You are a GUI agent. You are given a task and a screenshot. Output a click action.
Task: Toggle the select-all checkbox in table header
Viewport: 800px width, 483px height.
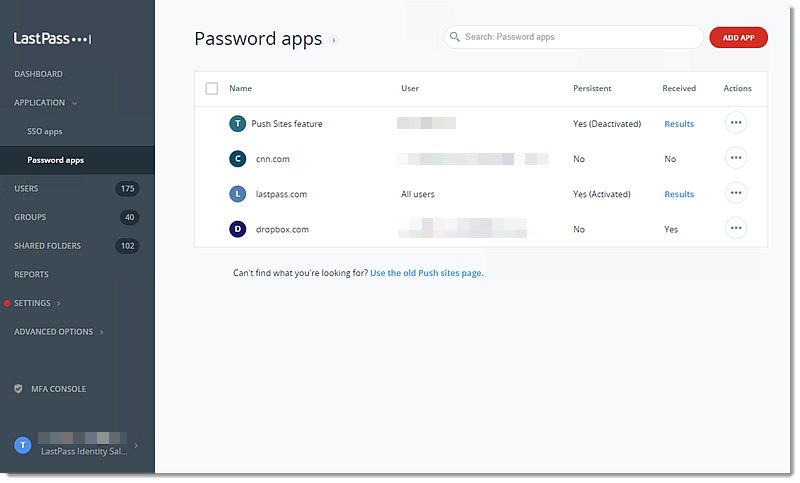[x=212, y=88]
